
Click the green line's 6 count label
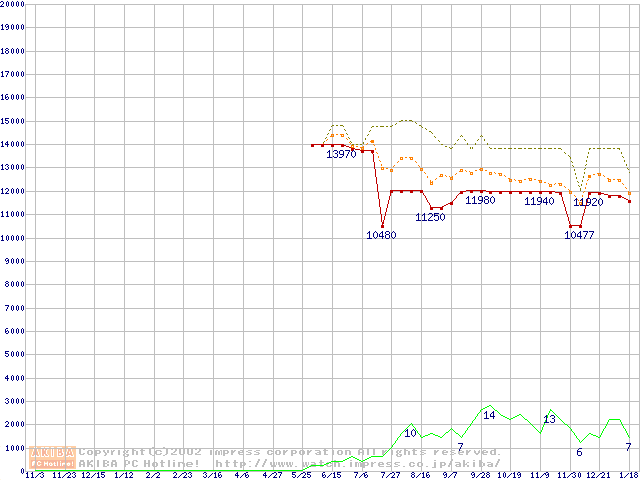pyautogui.click(x=578, y=452)
